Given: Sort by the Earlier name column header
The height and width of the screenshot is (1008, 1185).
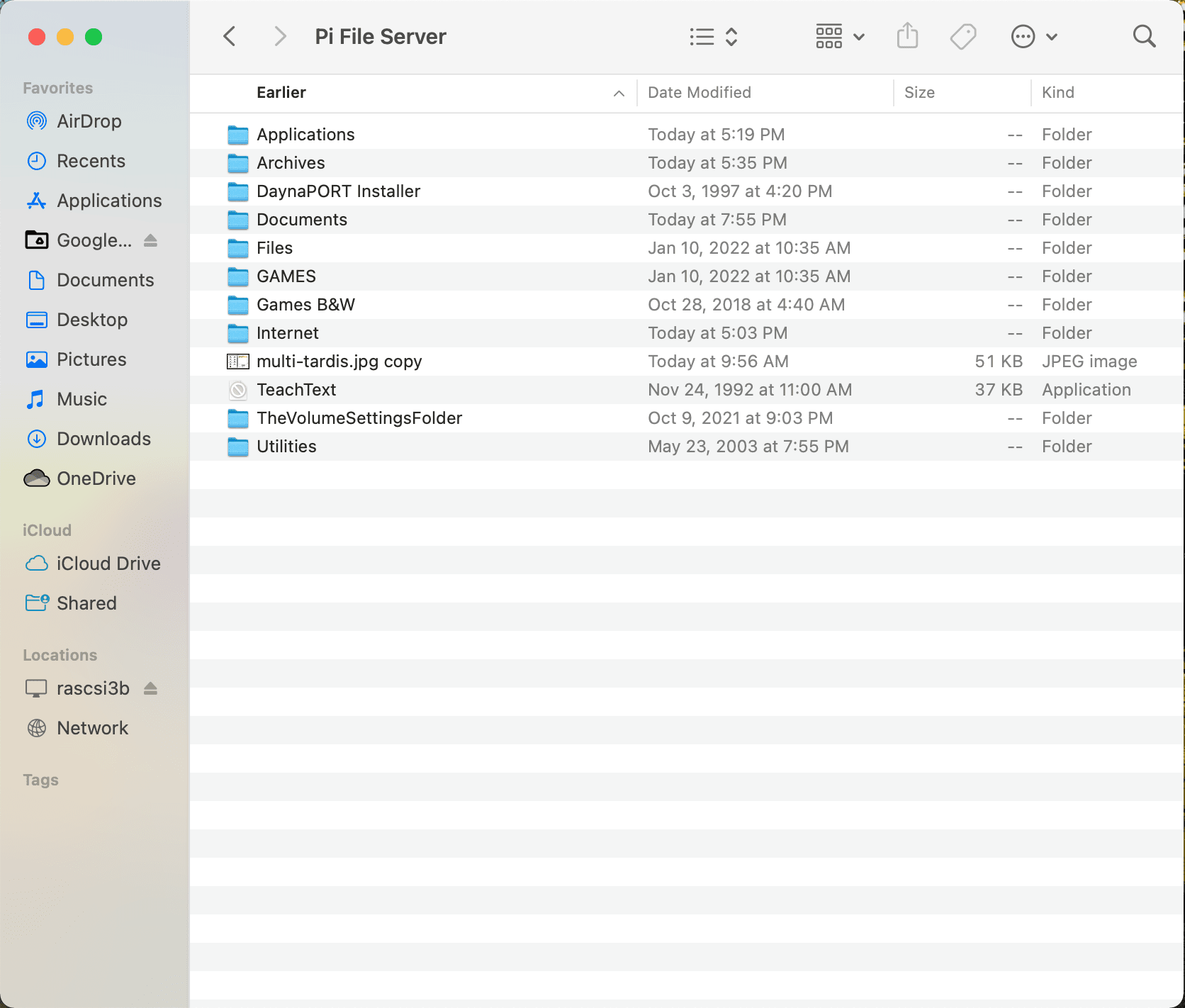Looking at the screenshot, I should (281, 93).
